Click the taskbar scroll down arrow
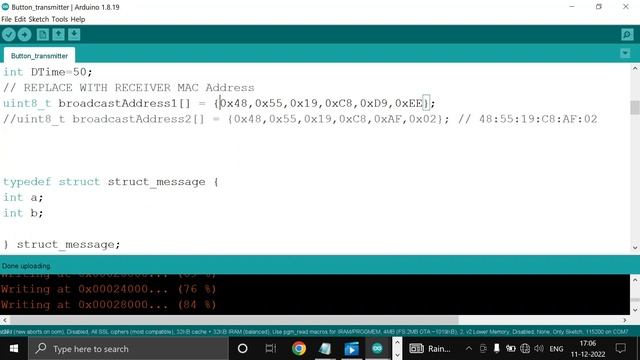Viewport: 640px width, 360px height. (x=398, y=354)
